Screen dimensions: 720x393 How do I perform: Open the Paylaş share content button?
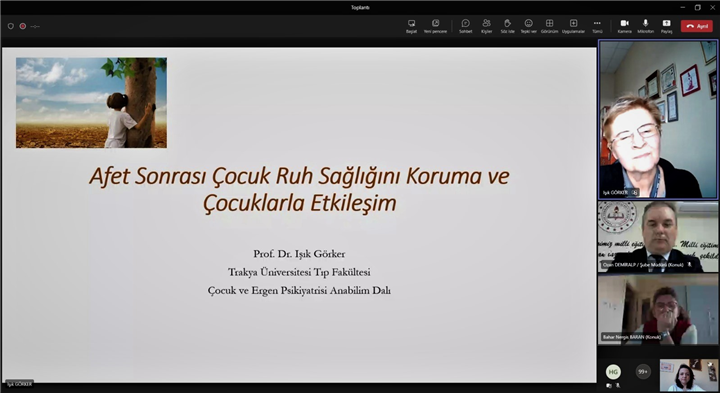point(666,26)
